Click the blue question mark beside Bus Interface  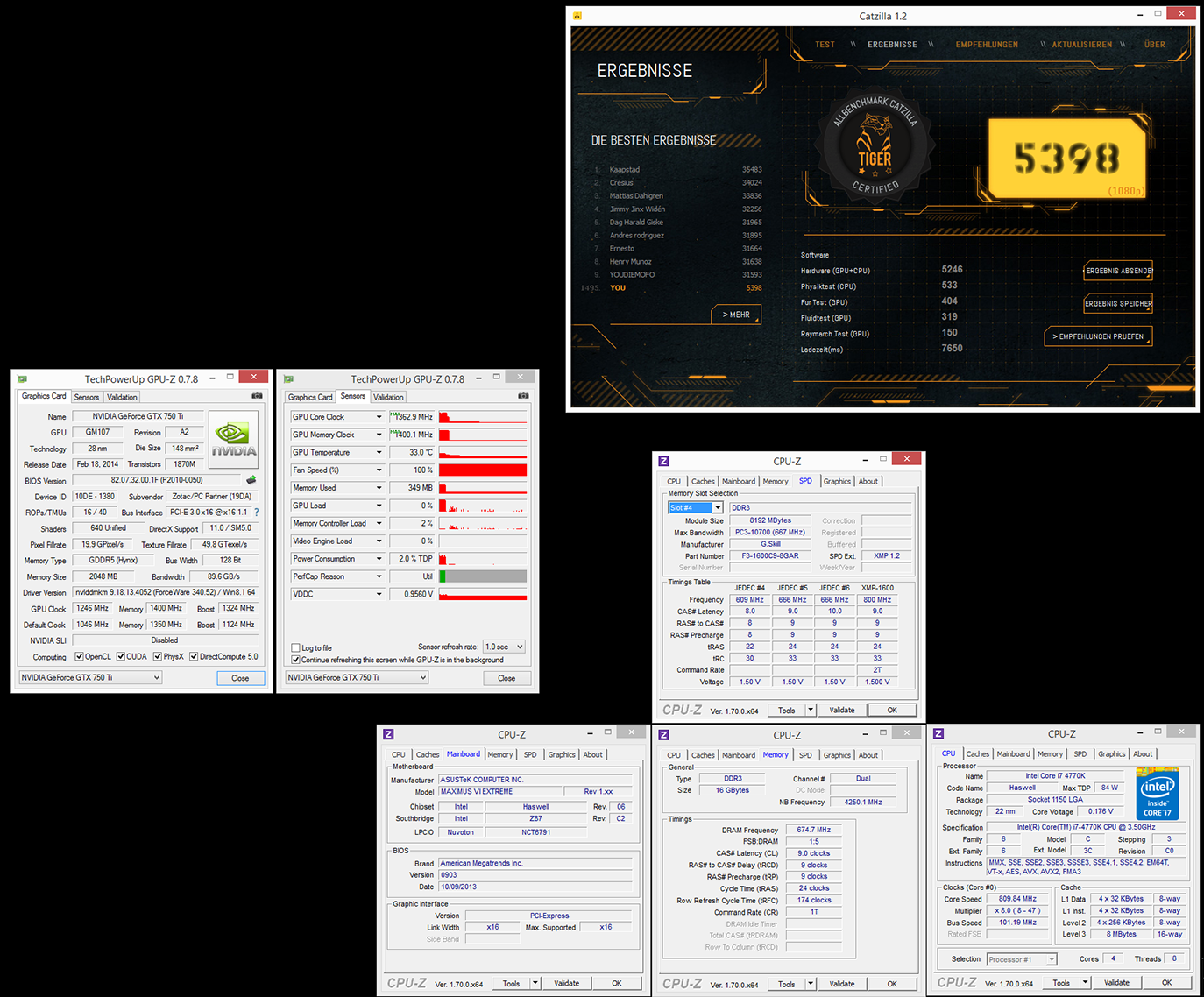(257, 513)
